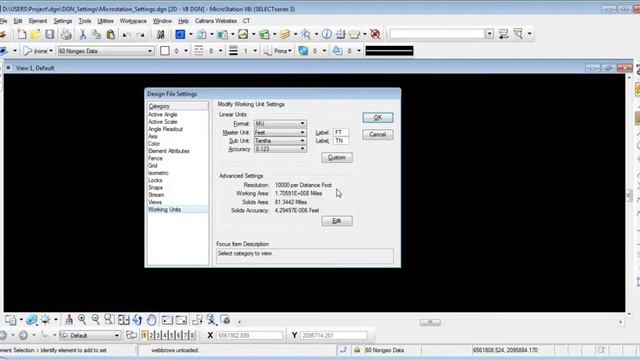This screenshot has height=360, width=640.
Task: Select Active Angle category
Action: tap(162, 114)
